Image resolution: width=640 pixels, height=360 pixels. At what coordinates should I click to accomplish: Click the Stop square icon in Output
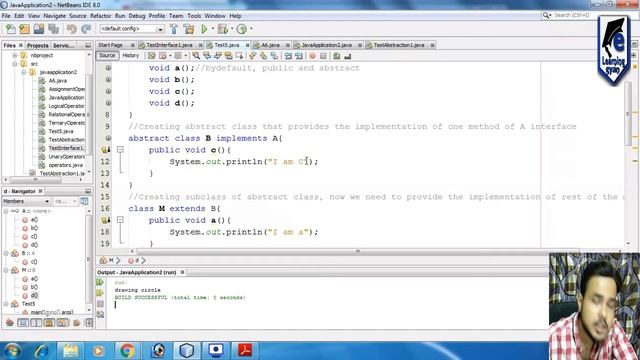tap(100, 304)
